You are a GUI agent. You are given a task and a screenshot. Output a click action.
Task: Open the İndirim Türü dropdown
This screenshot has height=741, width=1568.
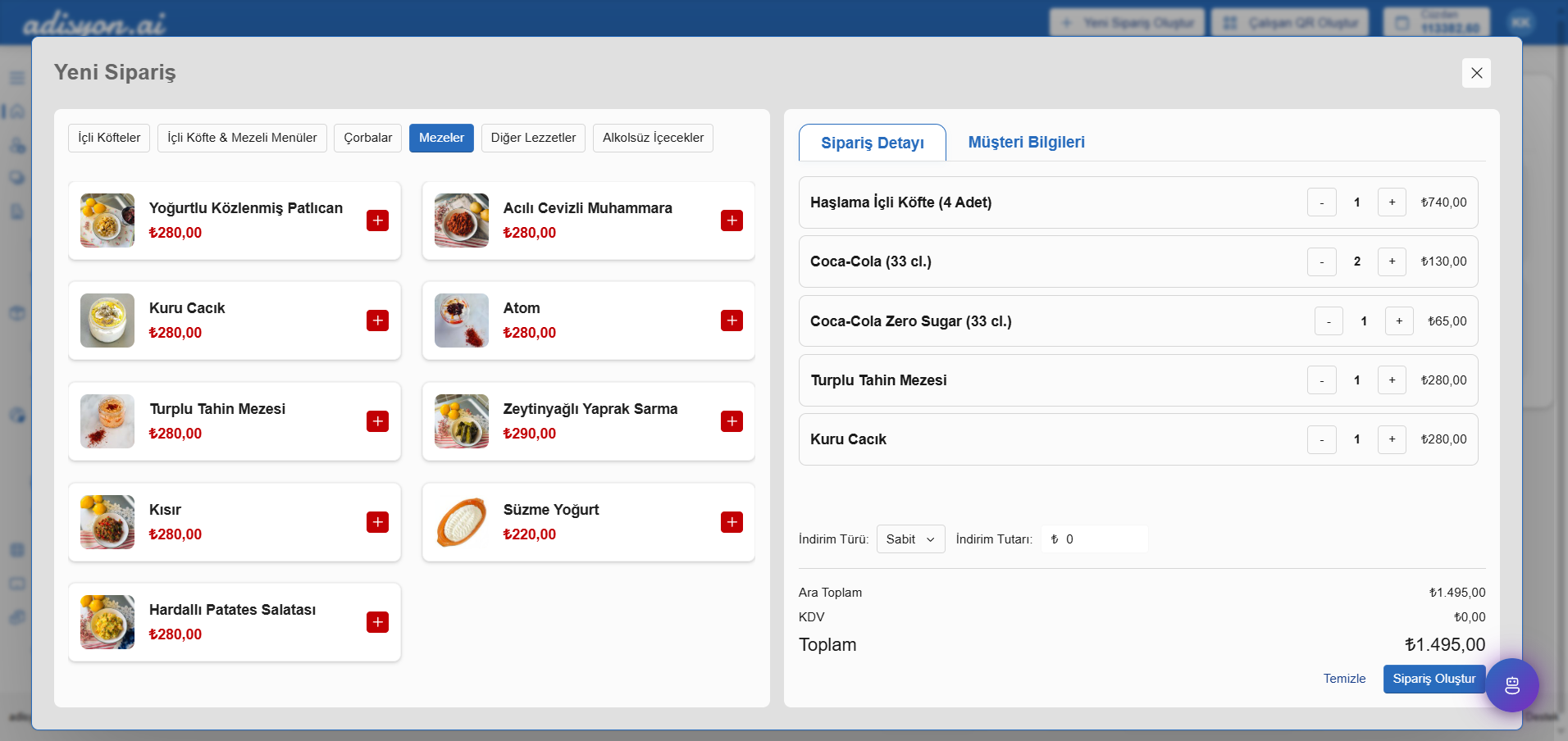coord(910,539)
